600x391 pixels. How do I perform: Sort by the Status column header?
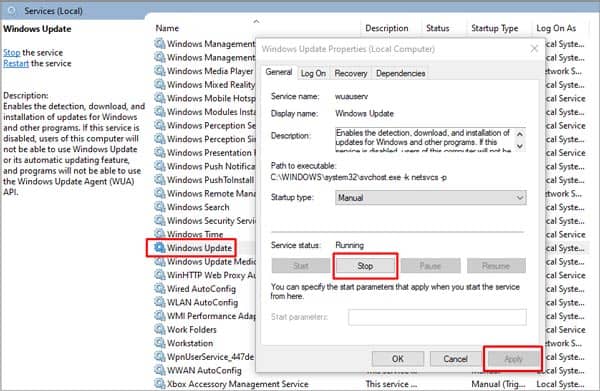(437, 28)
